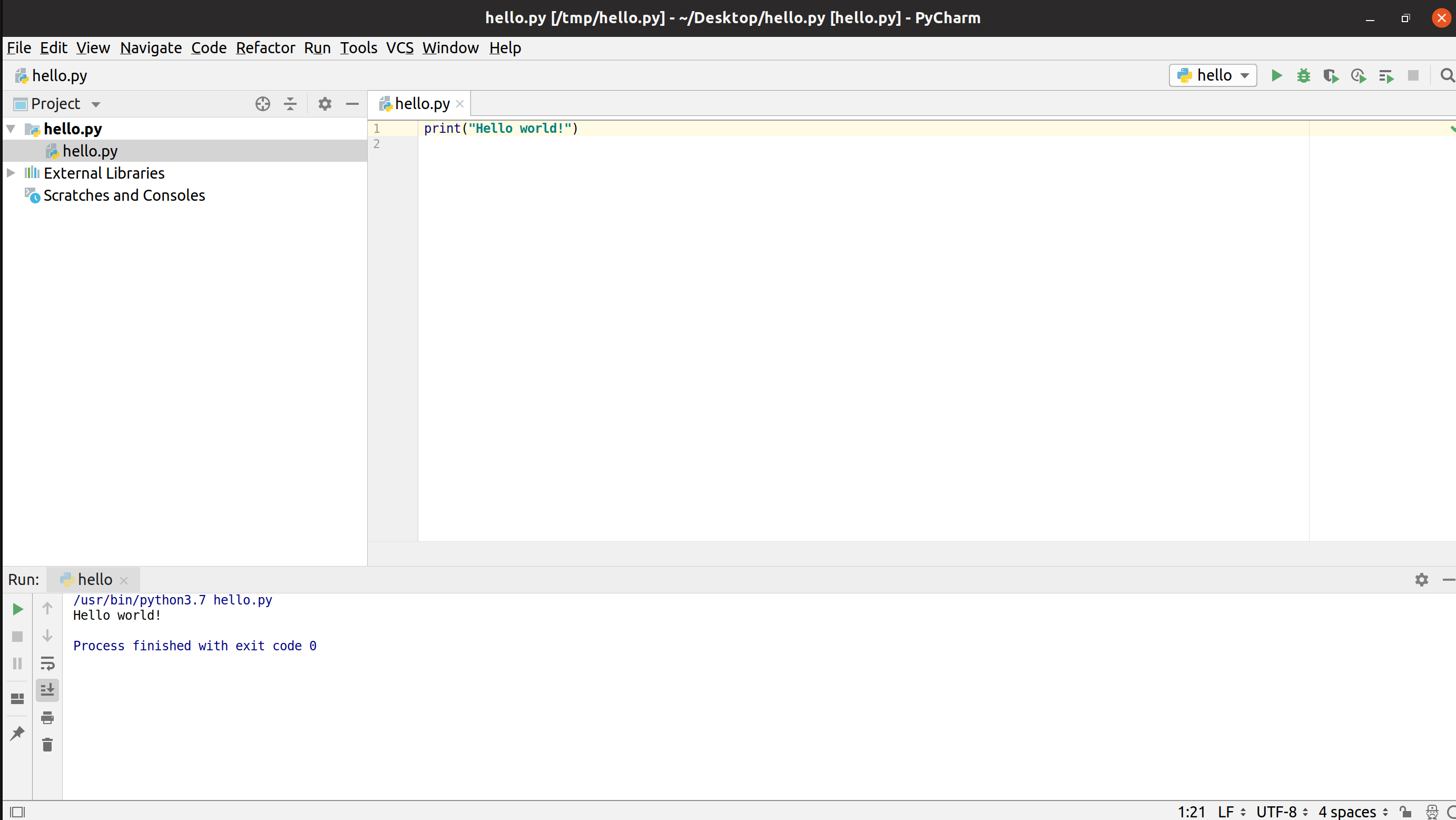
Task: Open Project panel gear settings
Action: pos(324,103)
